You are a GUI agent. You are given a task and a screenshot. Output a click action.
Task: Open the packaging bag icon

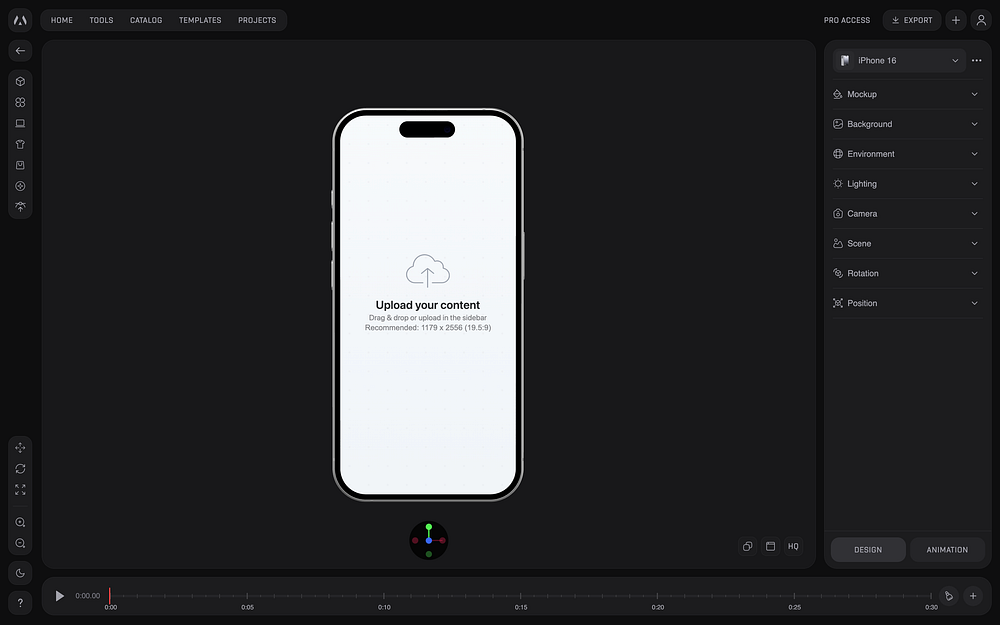point(20,165)
